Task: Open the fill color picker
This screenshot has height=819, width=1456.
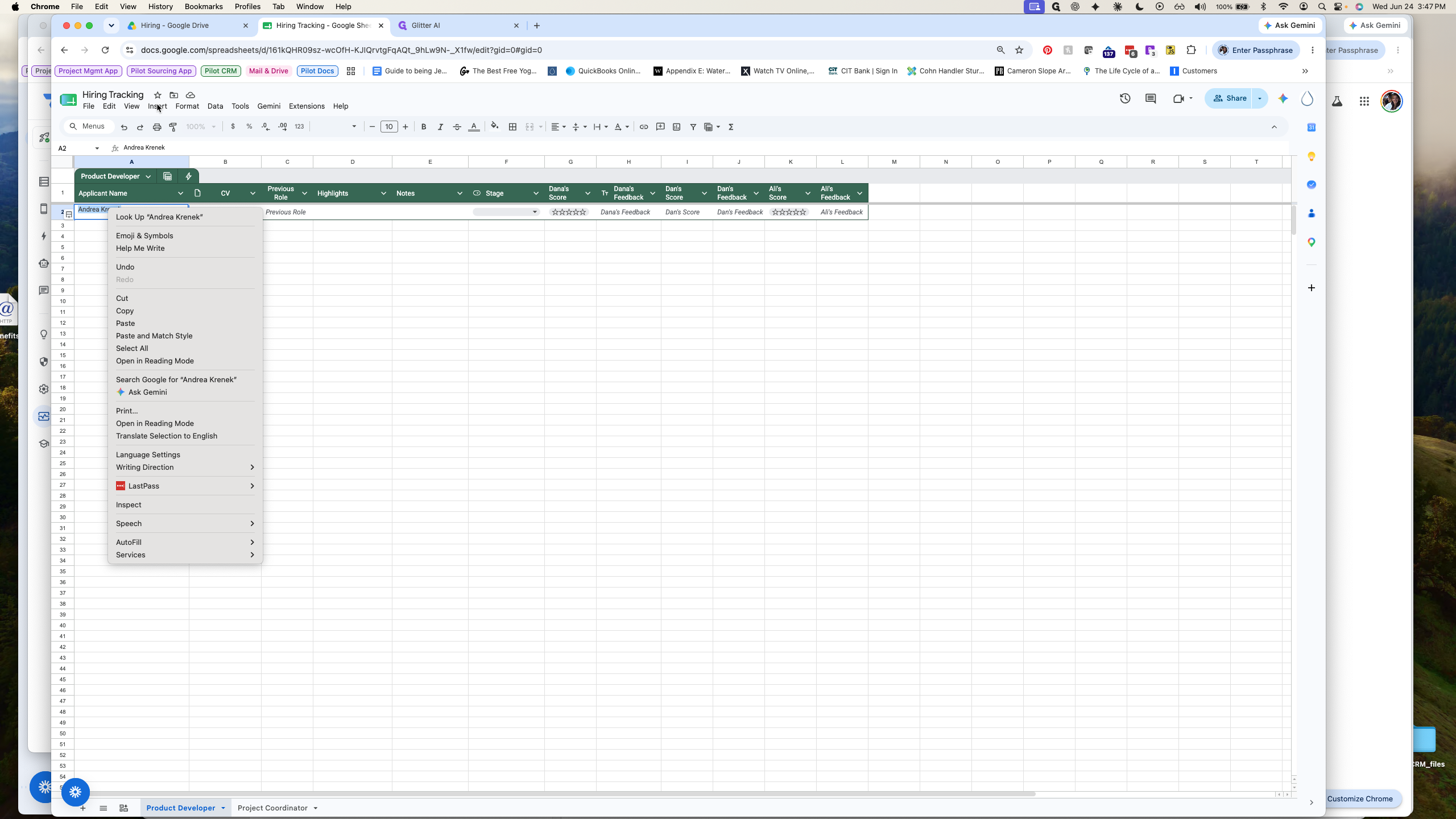Action: point(495,126)
